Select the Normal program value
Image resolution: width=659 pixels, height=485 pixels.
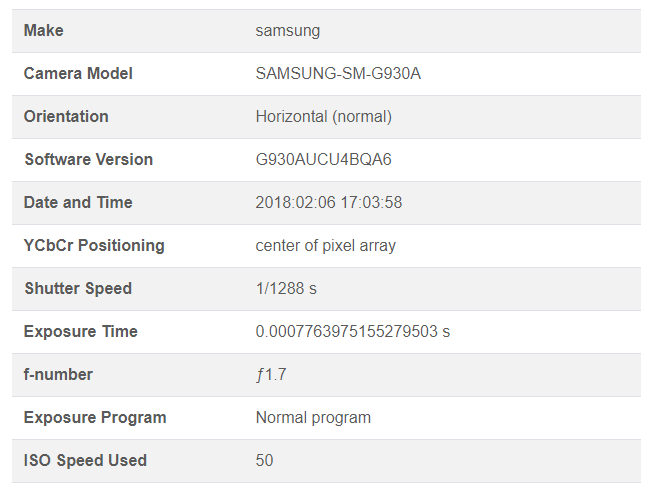click(313, 418)
